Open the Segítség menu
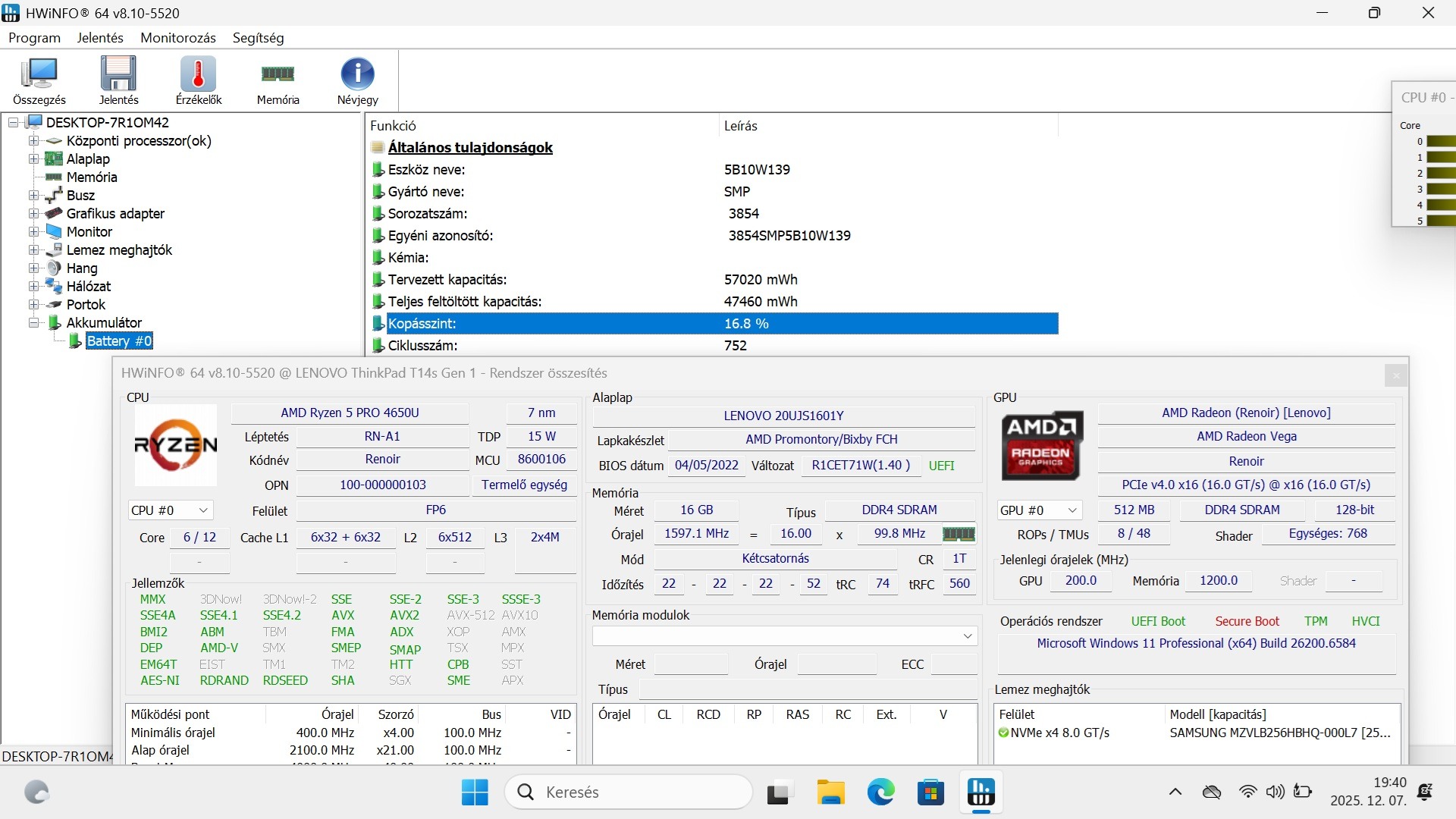The width and height of the screenshot is (1456, 819). (258, 38)
